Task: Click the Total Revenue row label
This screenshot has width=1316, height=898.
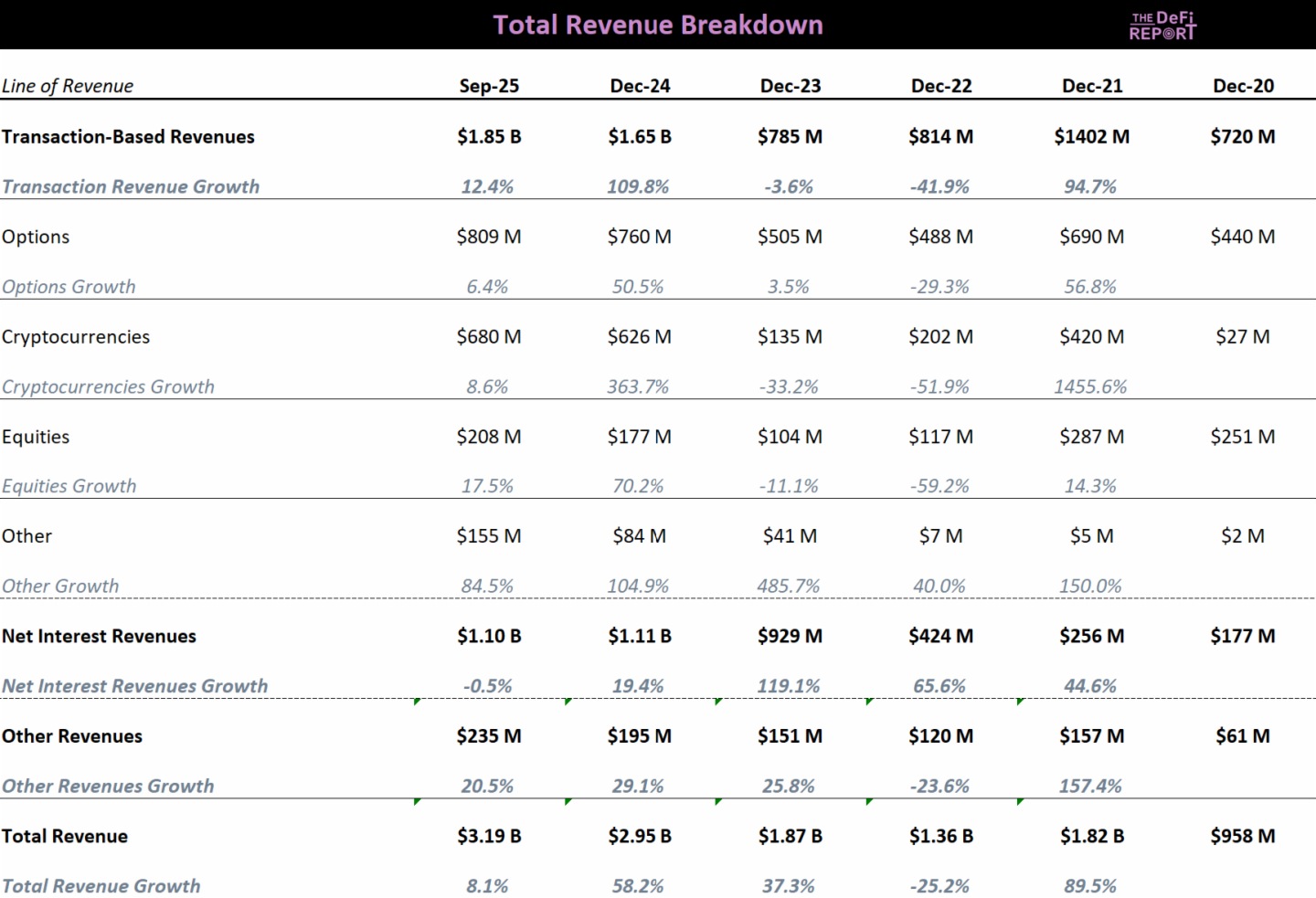Action: tap(65, 836)
